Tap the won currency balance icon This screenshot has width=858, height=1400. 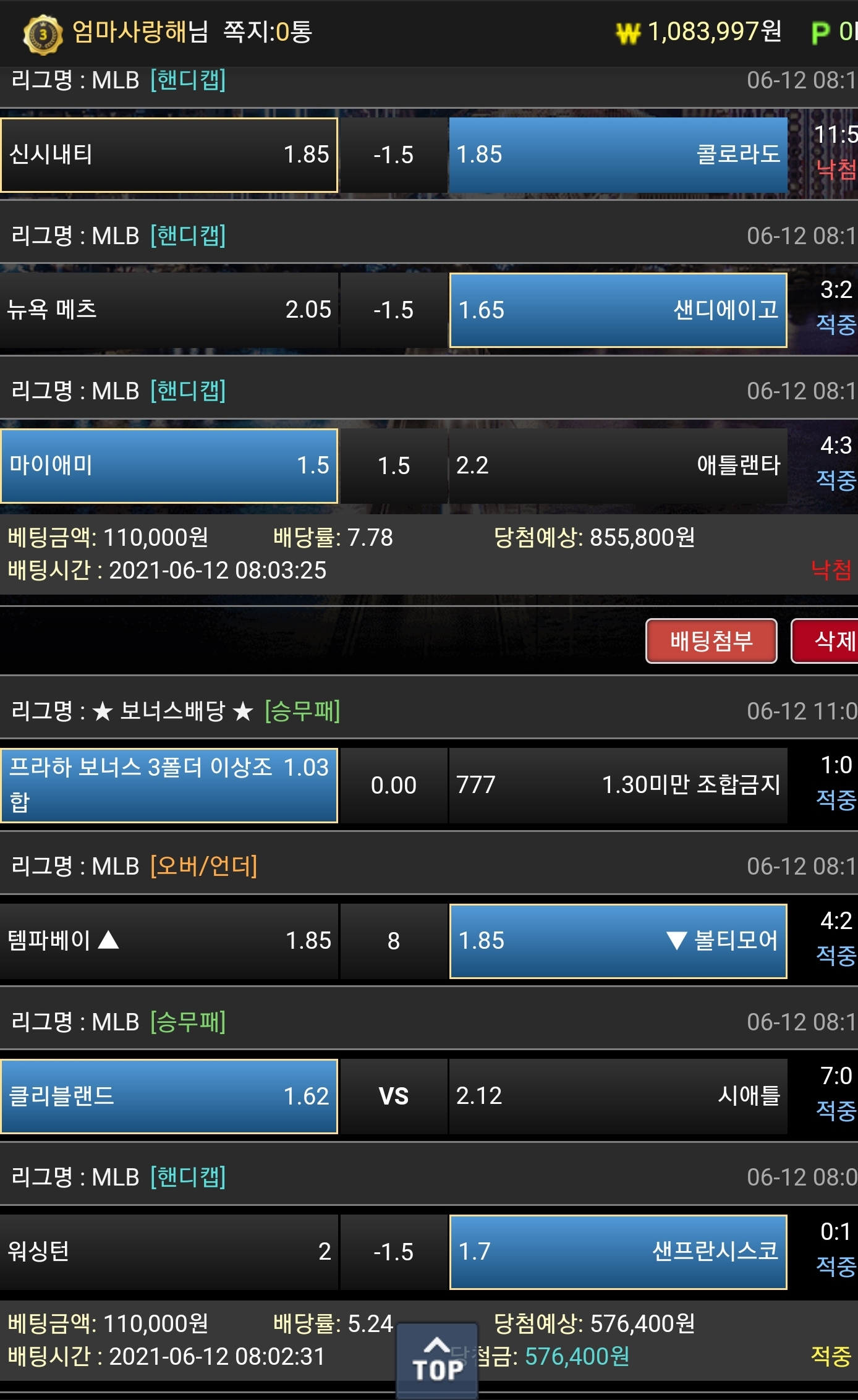pyautogui.click(x=629, y=33)
